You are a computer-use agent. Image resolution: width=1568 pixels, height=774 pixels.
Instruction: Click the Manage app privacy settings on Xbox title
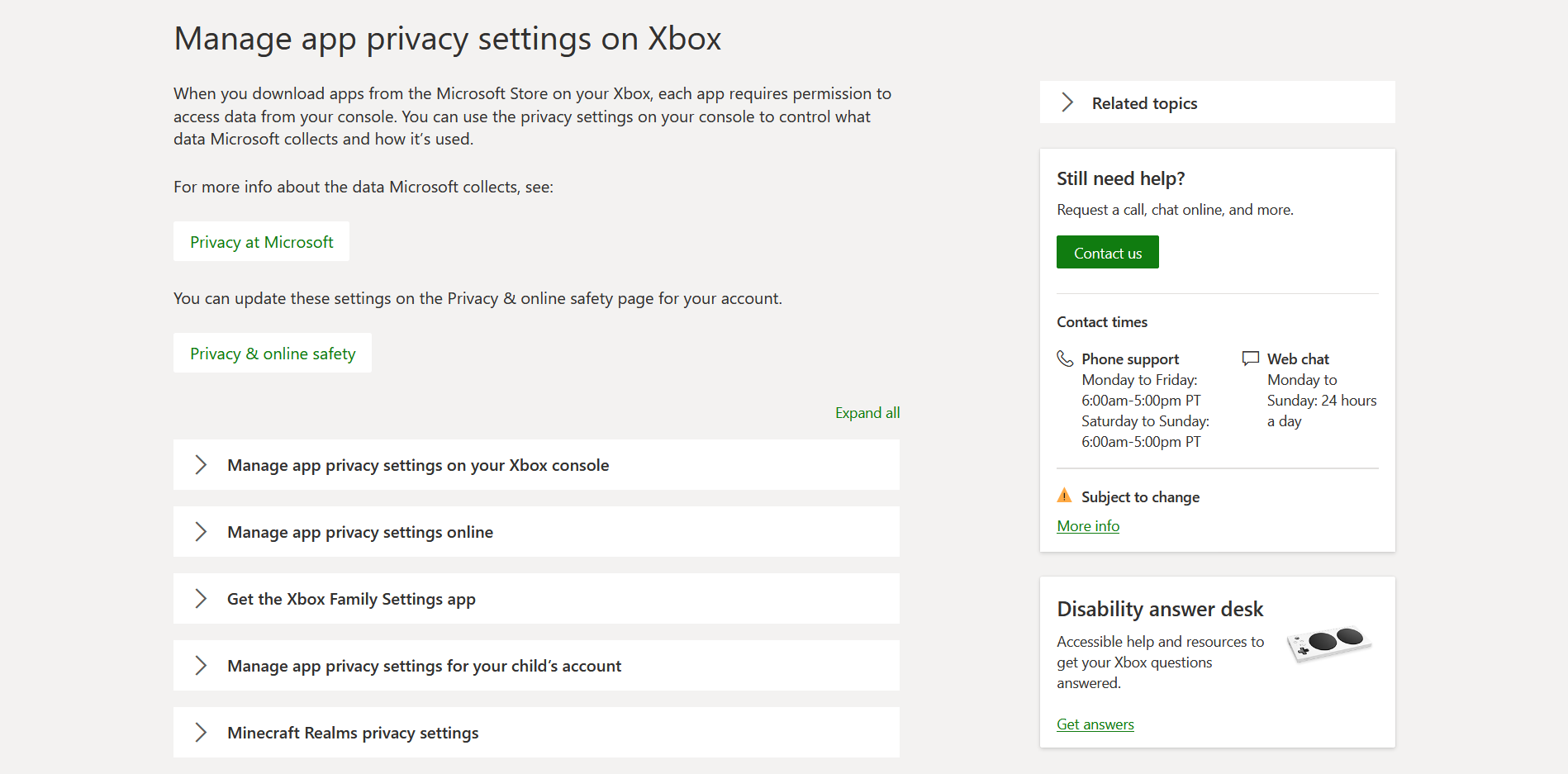click(x=448, y=39)
